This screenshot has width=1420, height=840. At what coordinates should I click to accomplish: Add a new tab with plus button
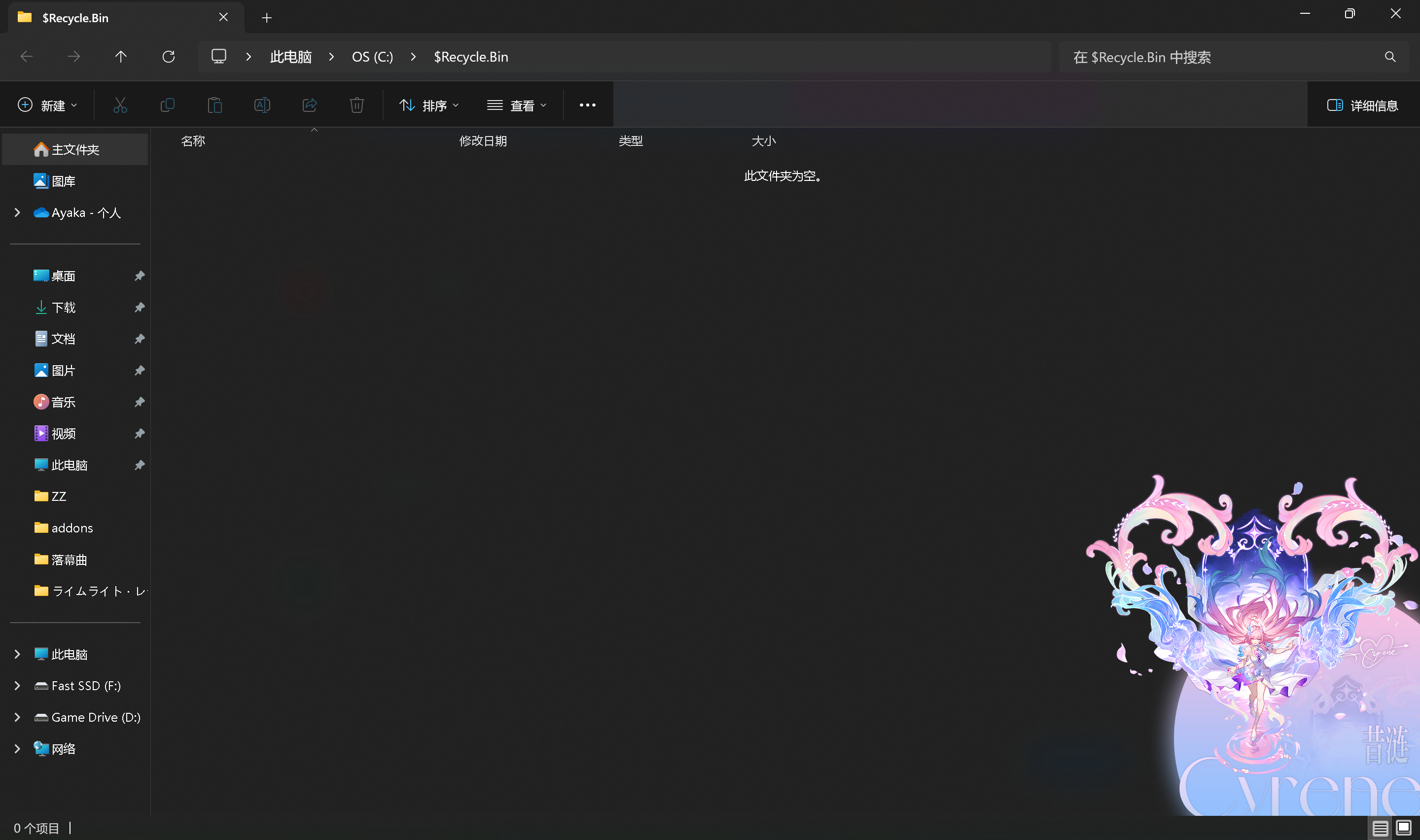click(x=267, y=18)
